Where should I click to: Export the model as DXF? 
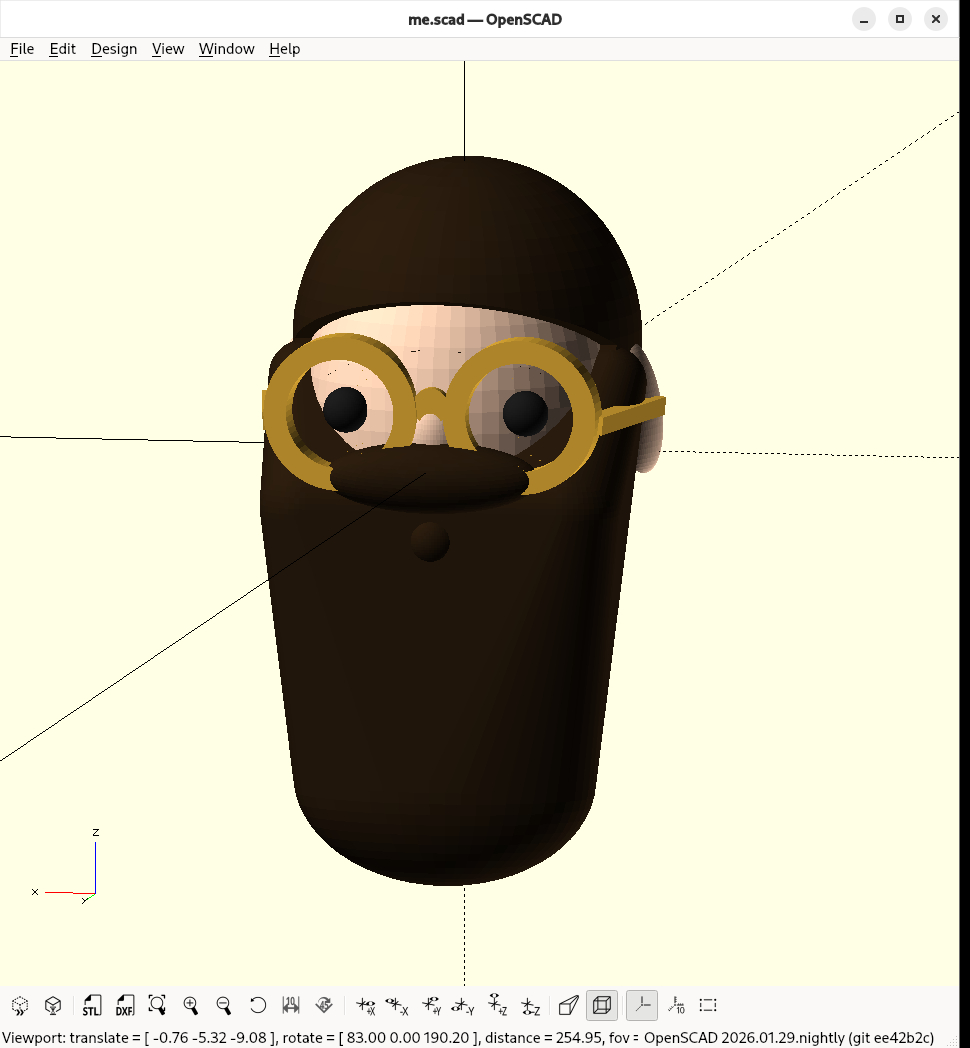click(124, 1005)
